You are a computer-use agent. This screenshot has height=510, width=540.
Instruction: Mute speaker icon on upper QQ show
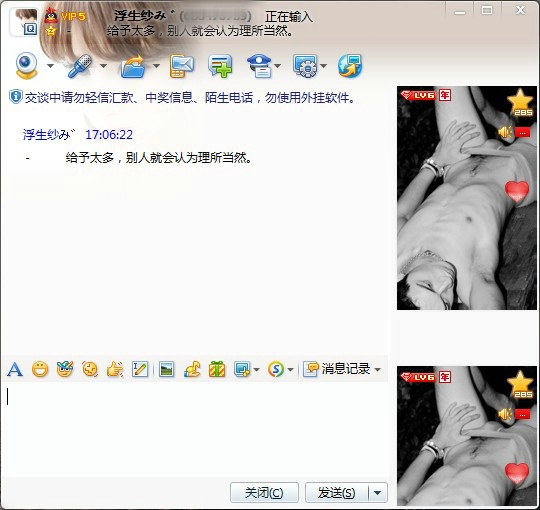pyautogui.click(x=505, y=132)
